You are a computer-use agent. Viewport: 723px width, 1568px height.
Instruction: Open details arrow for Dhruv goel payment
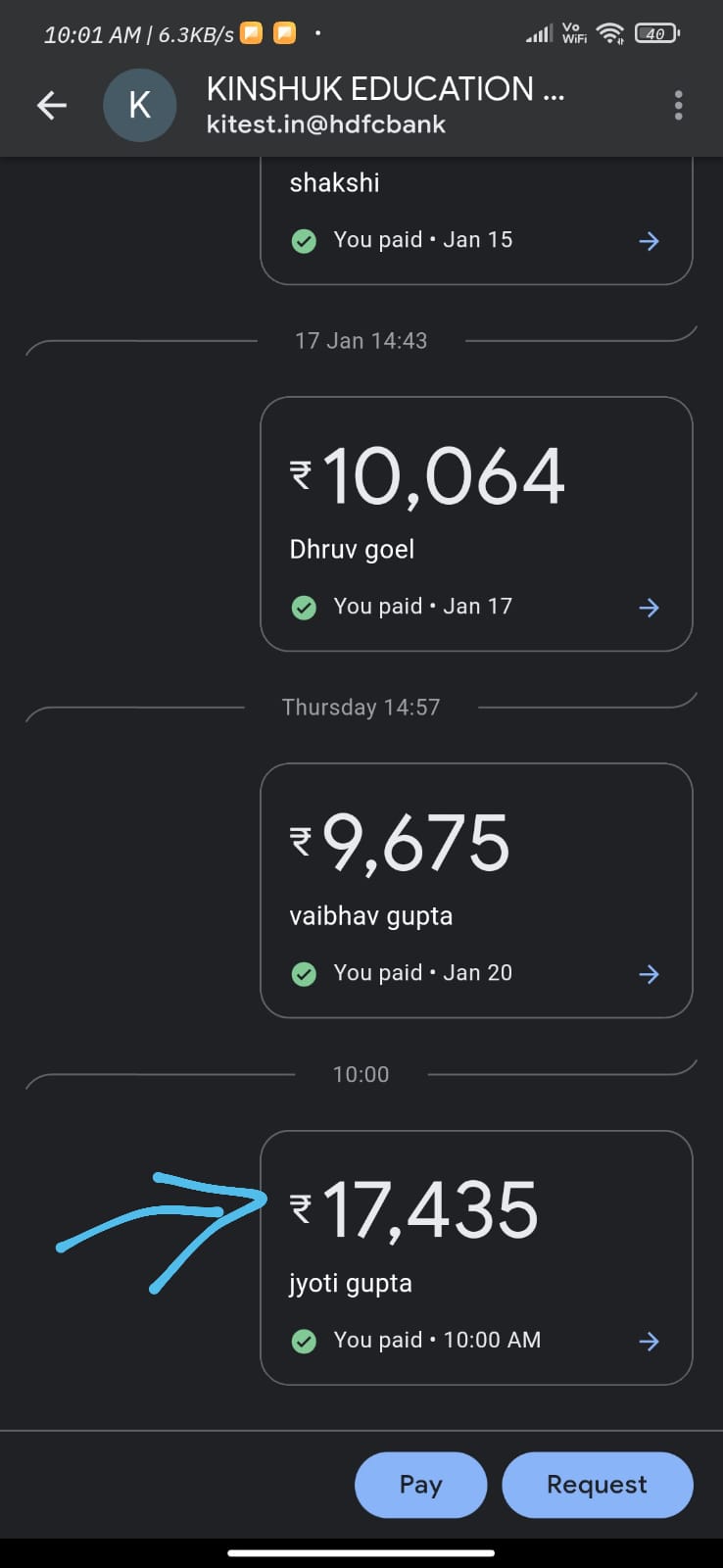pyautogui.click(x=649, y=608)
